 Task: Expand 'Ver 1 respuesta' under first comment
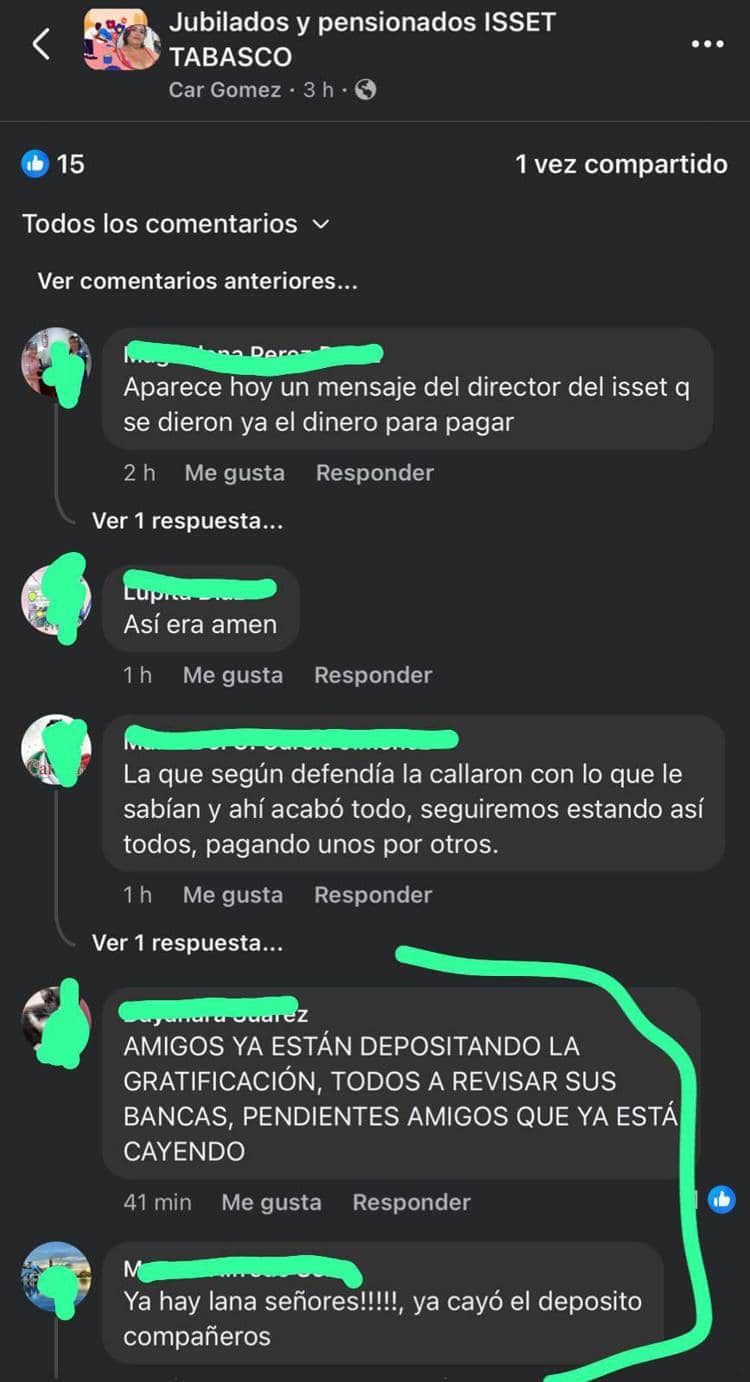tap(187, 521)
